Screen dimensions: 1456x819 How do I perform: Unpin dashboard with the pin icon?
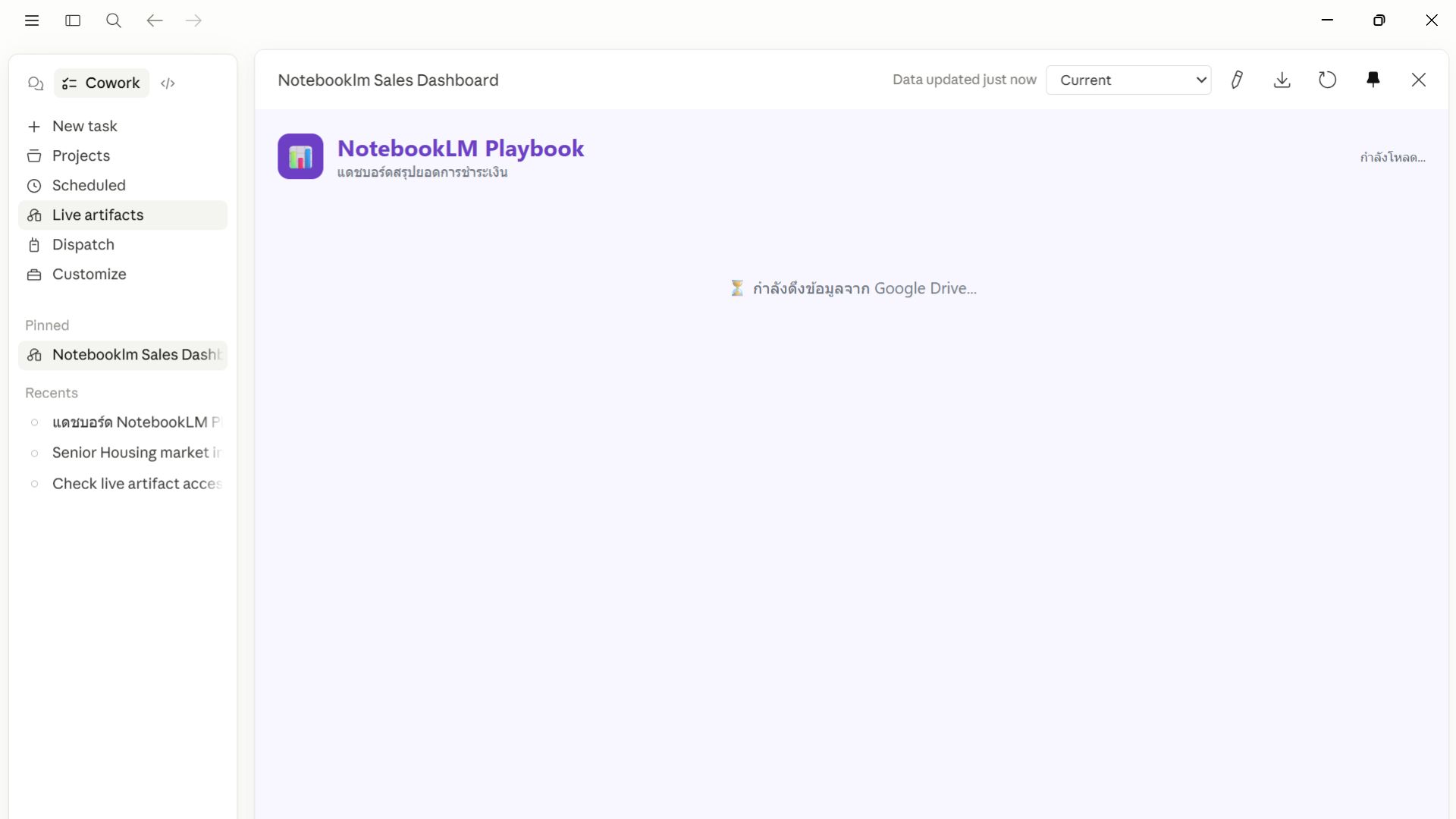click(x=1373, y=80)
